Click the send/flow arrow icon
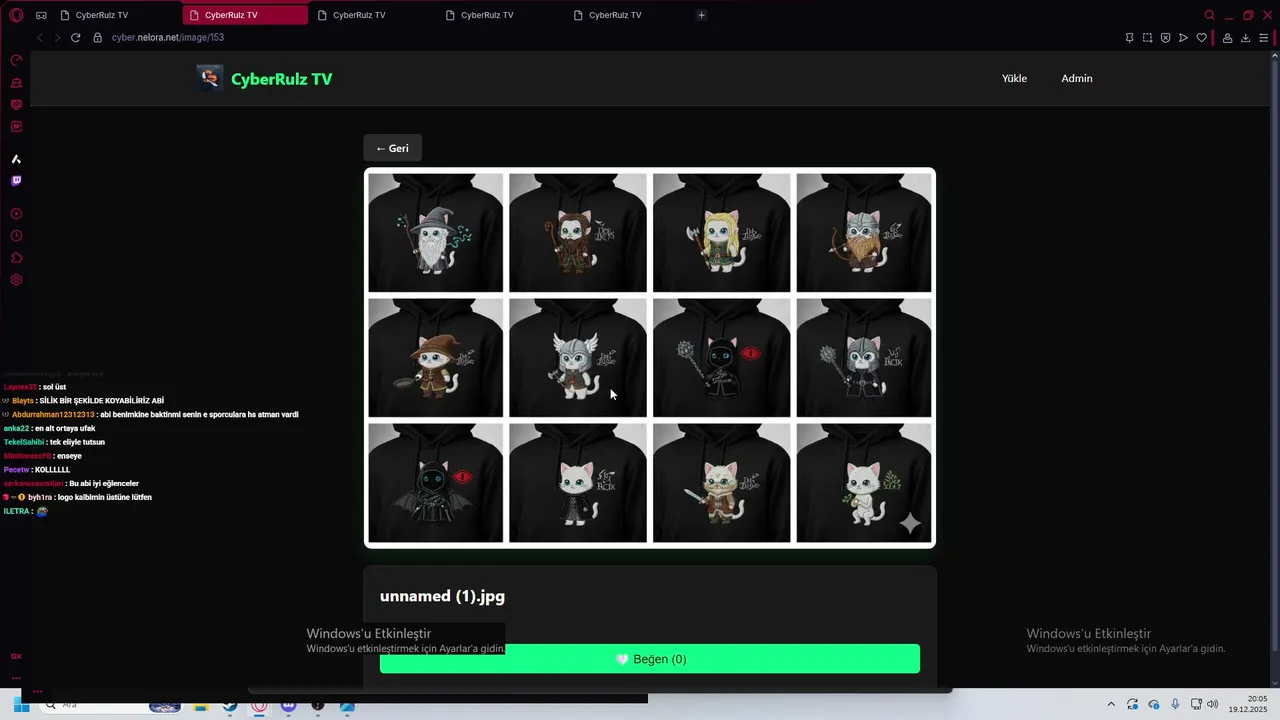The height and width of the screenshot is (720, 1280). coord(1184,38)
